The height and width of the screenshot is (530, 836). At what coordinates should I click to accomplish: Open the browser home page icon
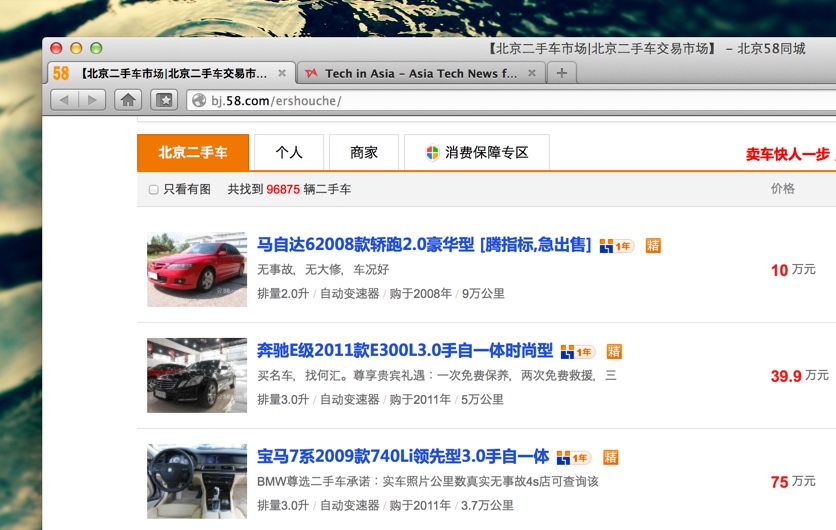point(128,100)
